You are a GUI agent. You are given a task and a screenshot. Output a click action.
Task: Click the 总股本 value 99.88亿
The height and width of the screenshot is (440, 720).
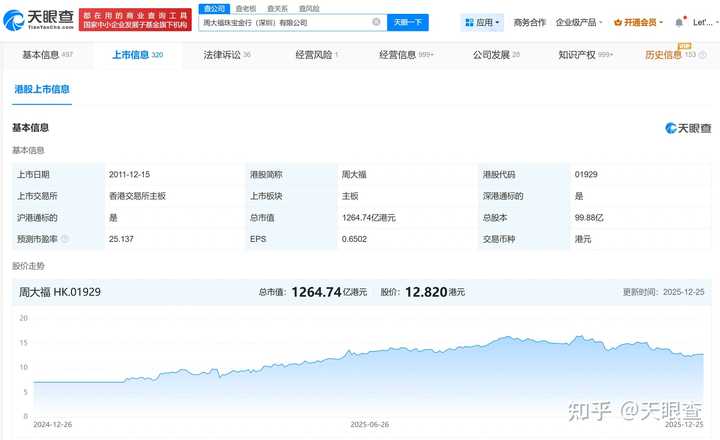point(589,218)
